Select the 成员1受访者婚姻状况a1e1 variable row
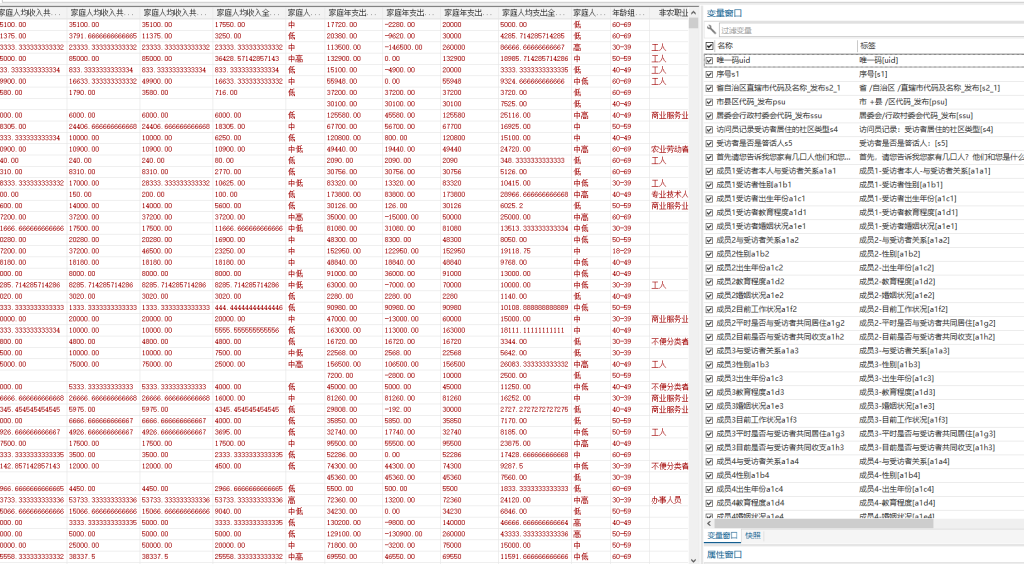This screenshot has height=564, width=1024. 865,226
